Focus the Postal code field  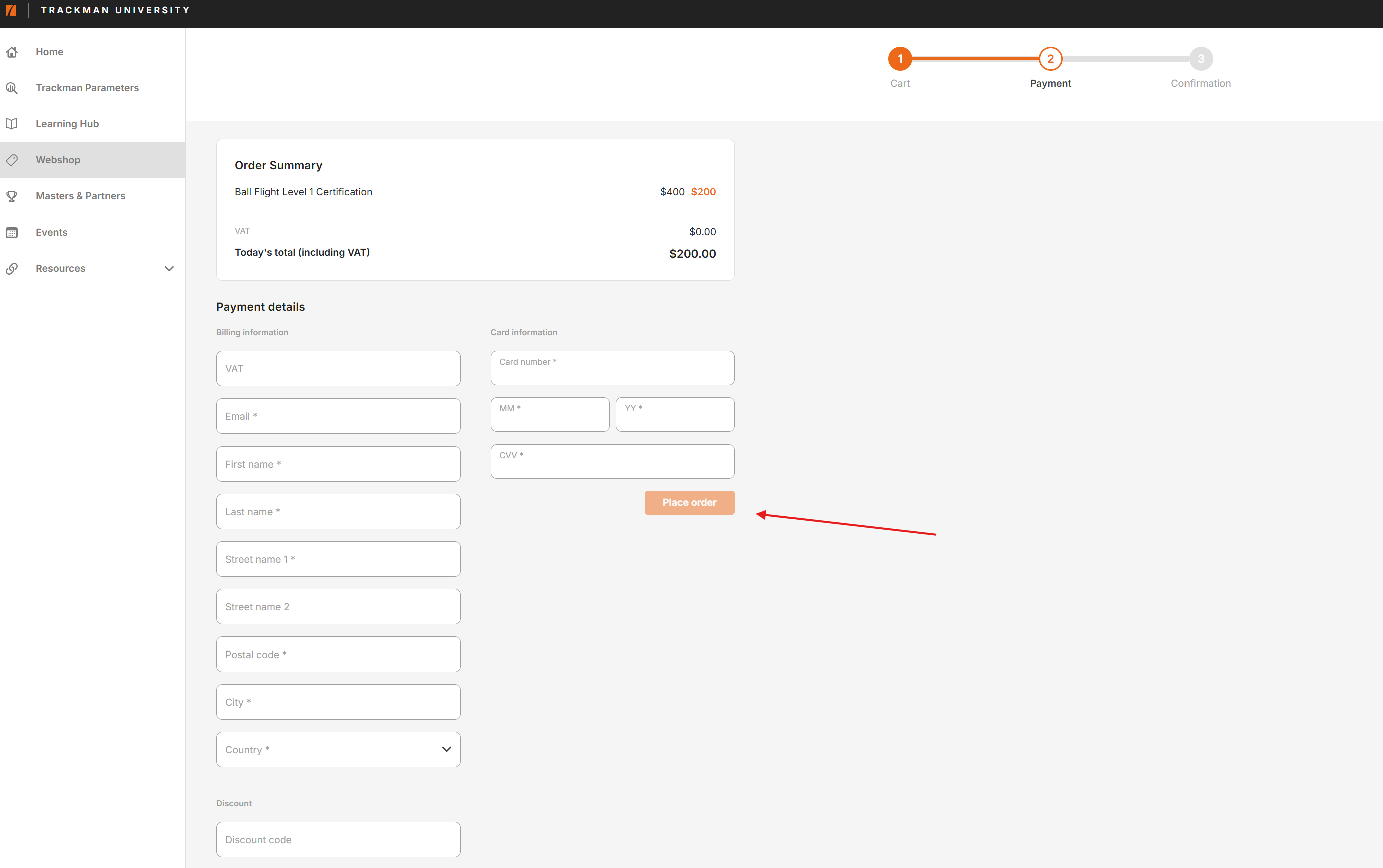click(x=338, y=655)
